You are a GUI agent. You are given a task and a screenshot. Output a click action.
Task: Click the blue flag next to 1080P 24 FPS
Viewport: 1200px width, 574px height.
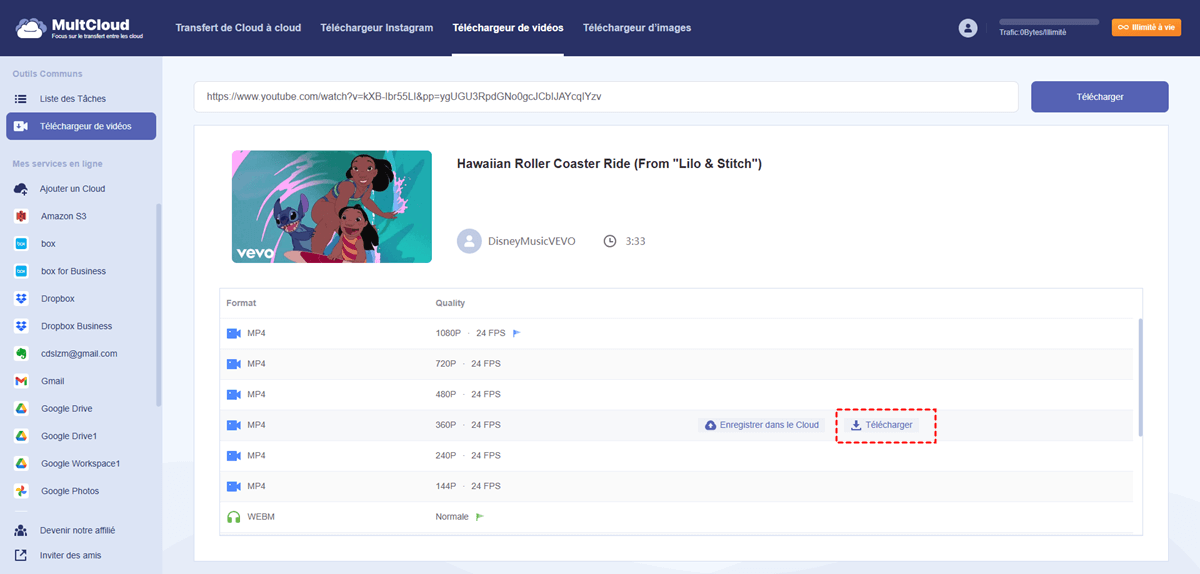(517, 333)
